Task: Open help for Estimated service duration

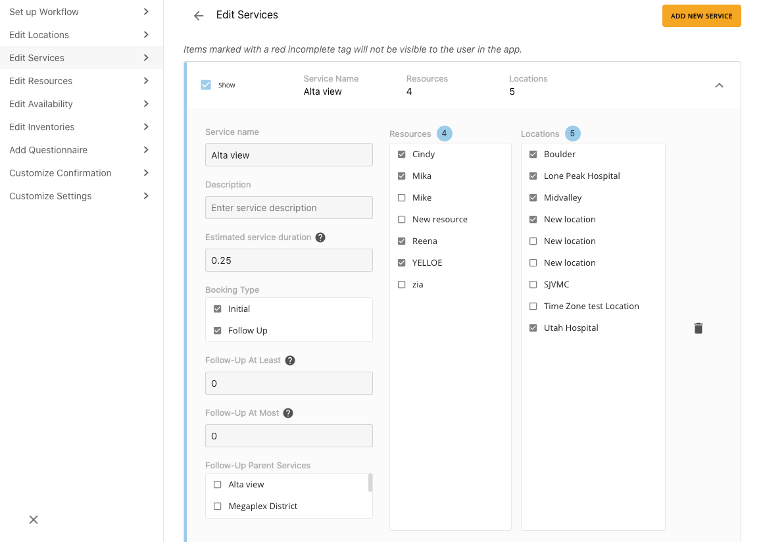Action: tap(320, 237)
